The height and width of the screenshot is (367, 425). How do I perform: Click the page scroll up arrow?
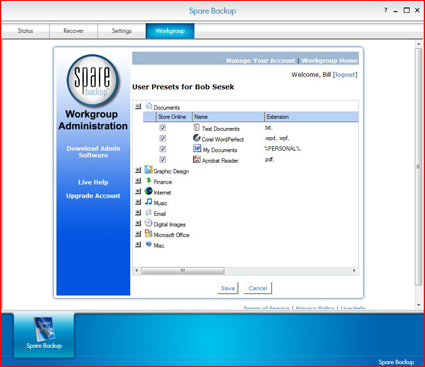(419, 44)
